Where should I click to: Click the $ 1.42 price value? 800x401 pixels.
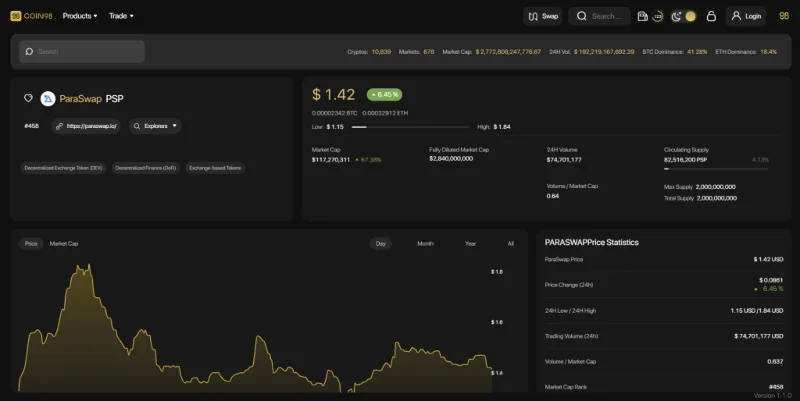click(333, 94)
